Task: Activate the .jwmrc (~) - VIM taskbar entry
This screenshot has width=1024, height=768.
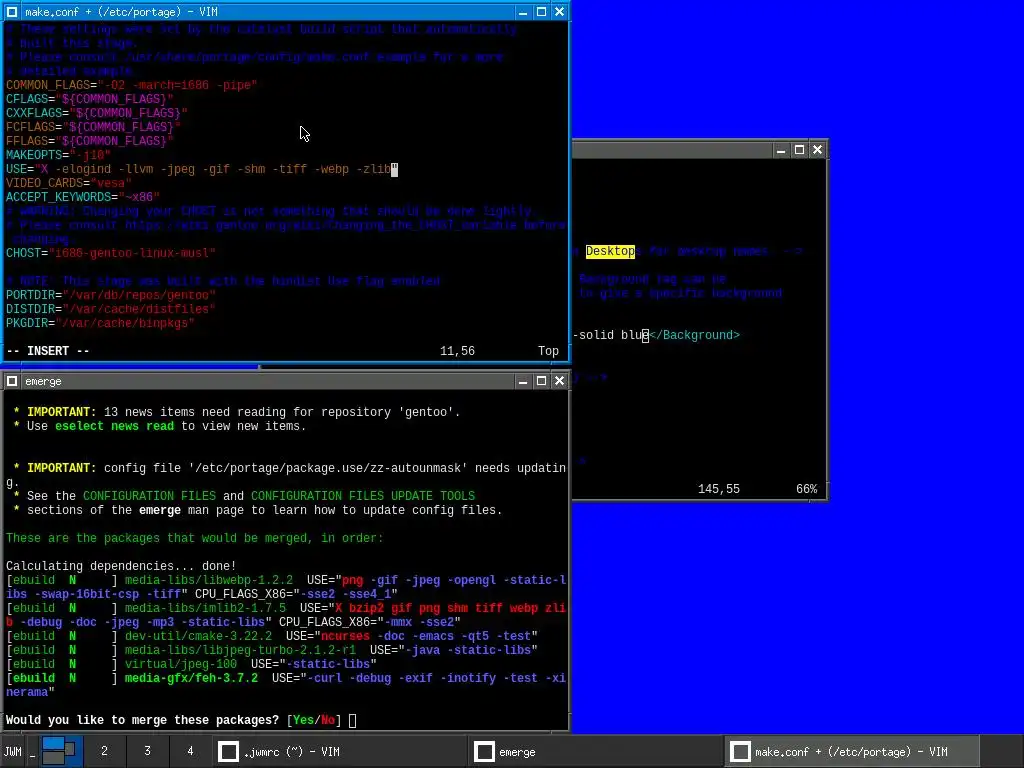Action: pyautogui.click(x=340, y=751)
